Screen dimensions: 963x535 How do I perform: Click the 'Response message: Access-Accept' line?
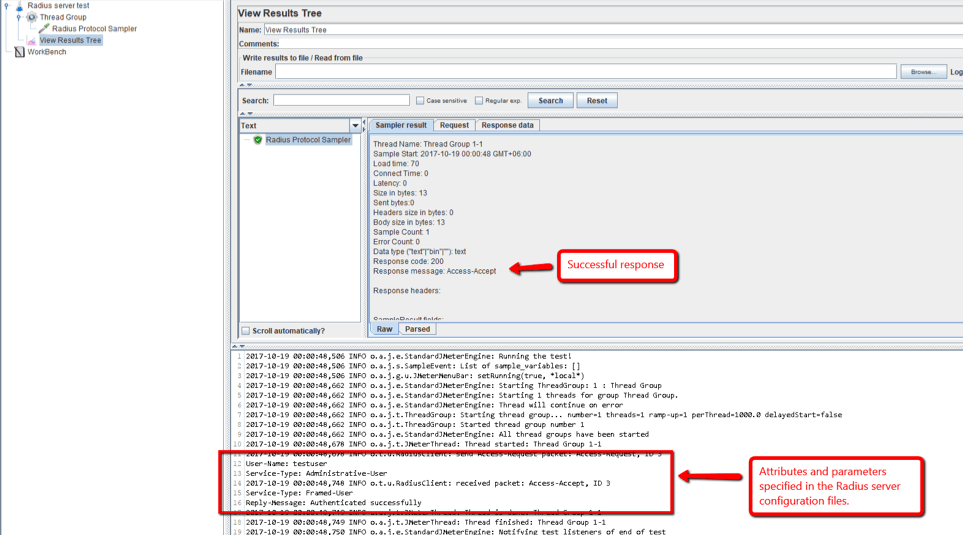pyautogui.click(x=435, y=271)
